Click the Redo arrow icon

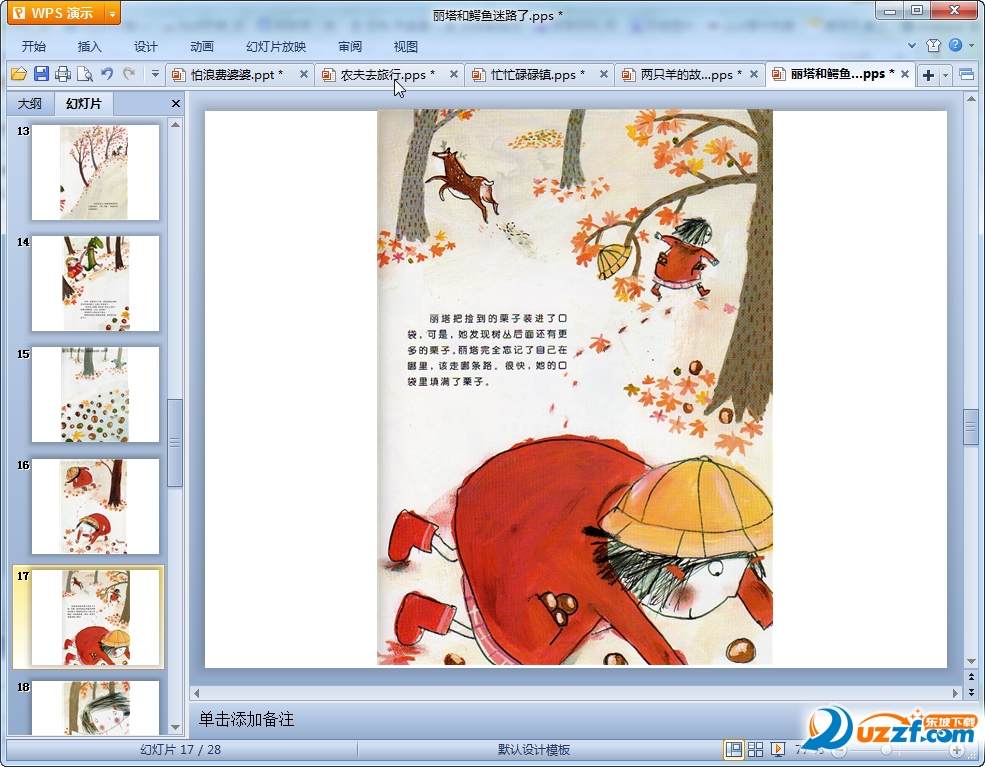pos(129,74)
